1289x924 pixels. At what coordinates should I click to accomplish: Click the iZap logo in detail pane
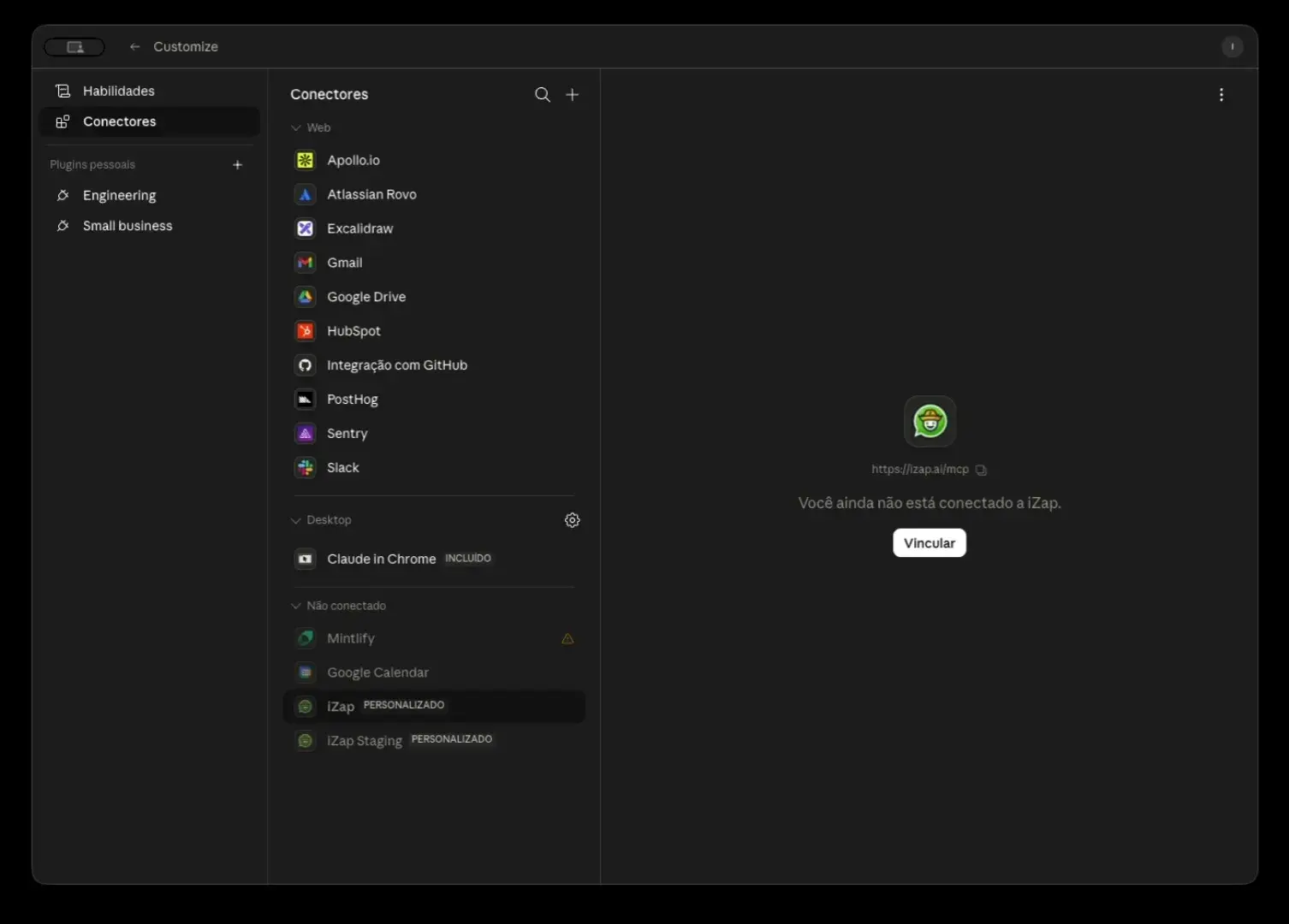click(930, 421)
